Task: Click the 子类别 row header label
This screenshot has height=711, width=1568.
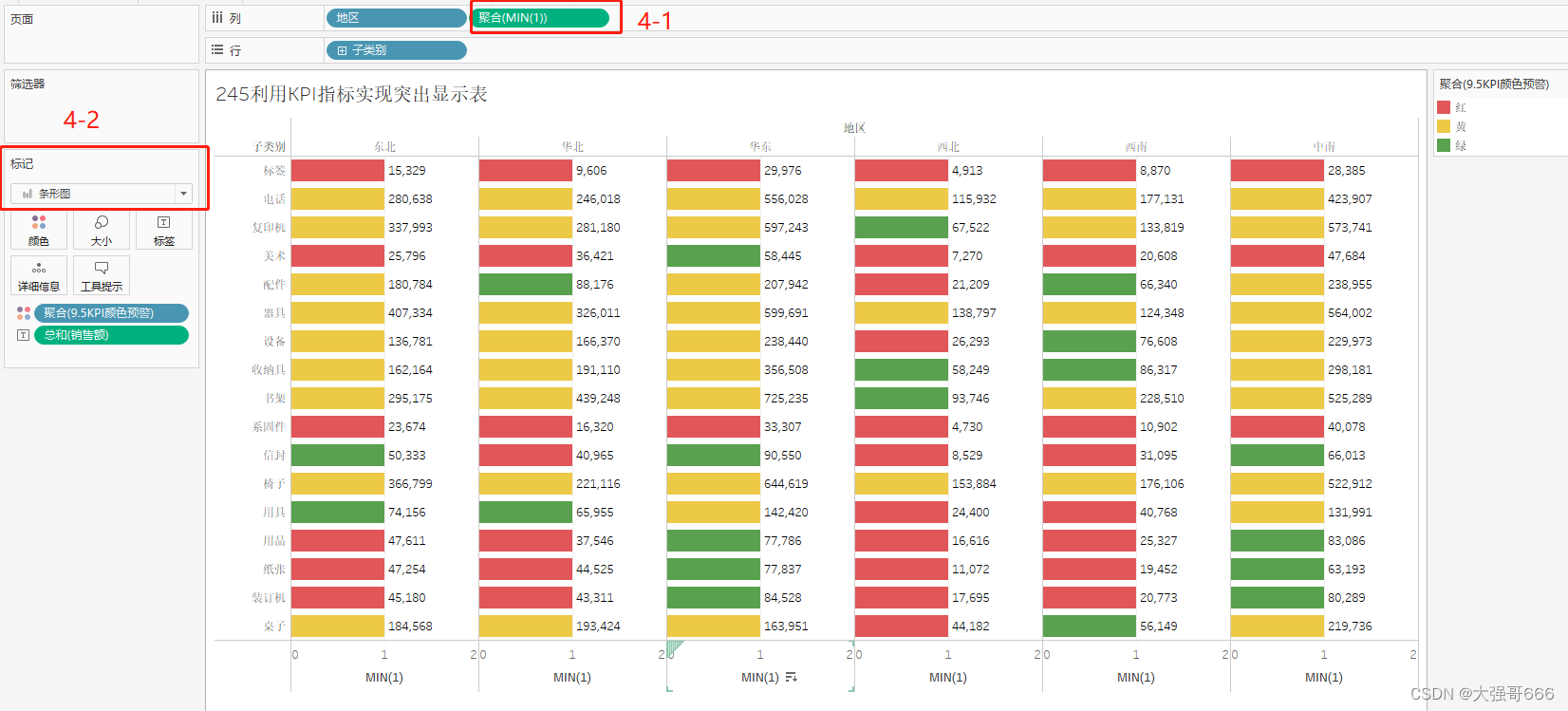Action: pyautogui.click(x=270, y=146)
